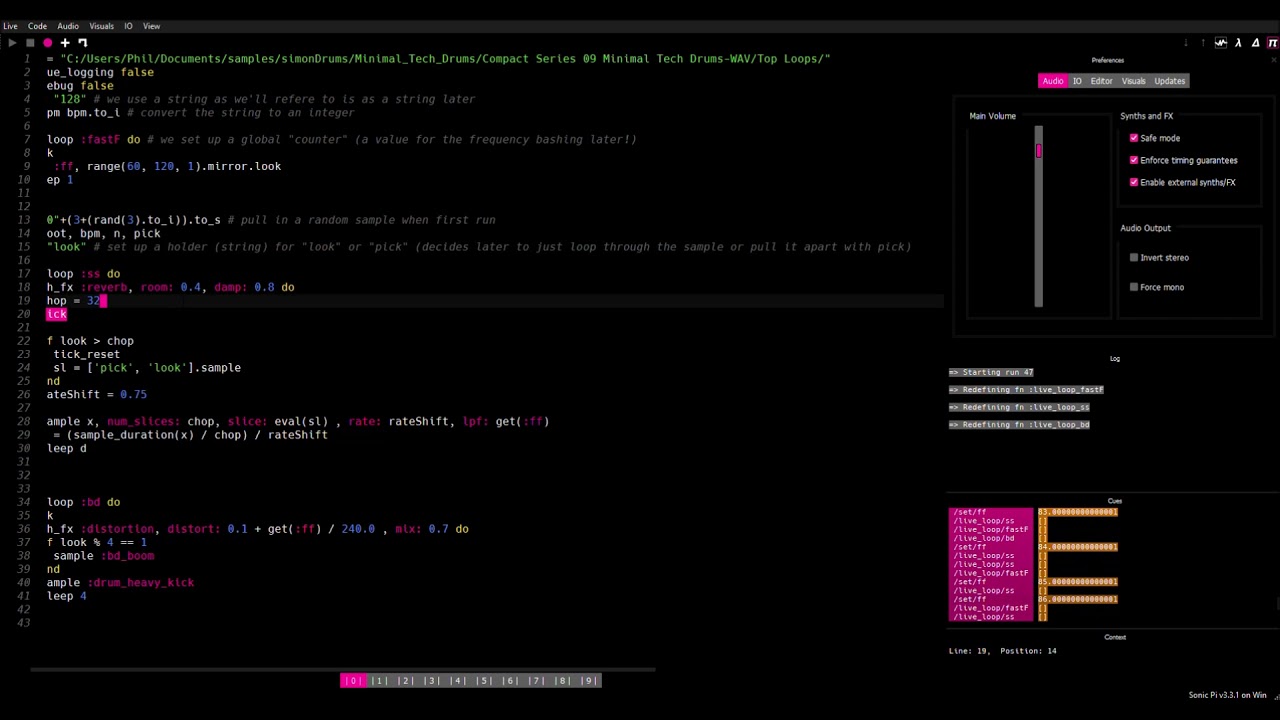The height and width of the screenshot is (720, 1280).
Task: Click the Context panel title
Action: pyautogui.click(x=1114, y=637)
